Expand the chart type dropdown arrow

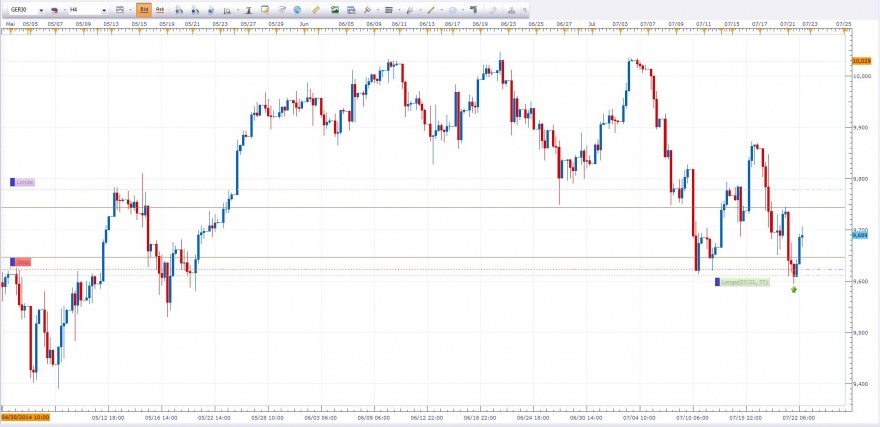coord(130,10)
